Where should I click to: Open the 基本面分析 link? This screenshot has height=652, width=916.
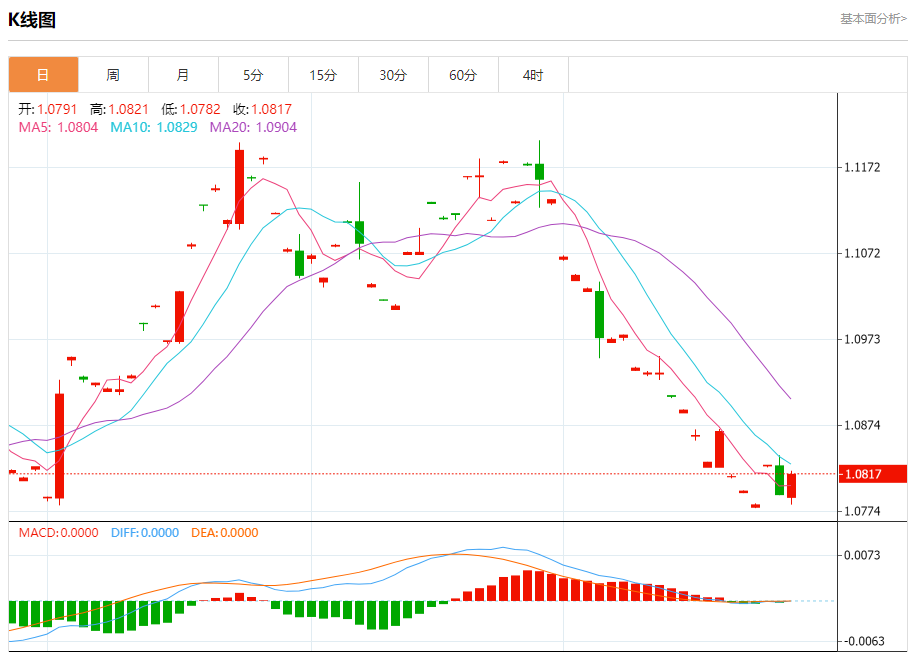[x=872, y=19]
